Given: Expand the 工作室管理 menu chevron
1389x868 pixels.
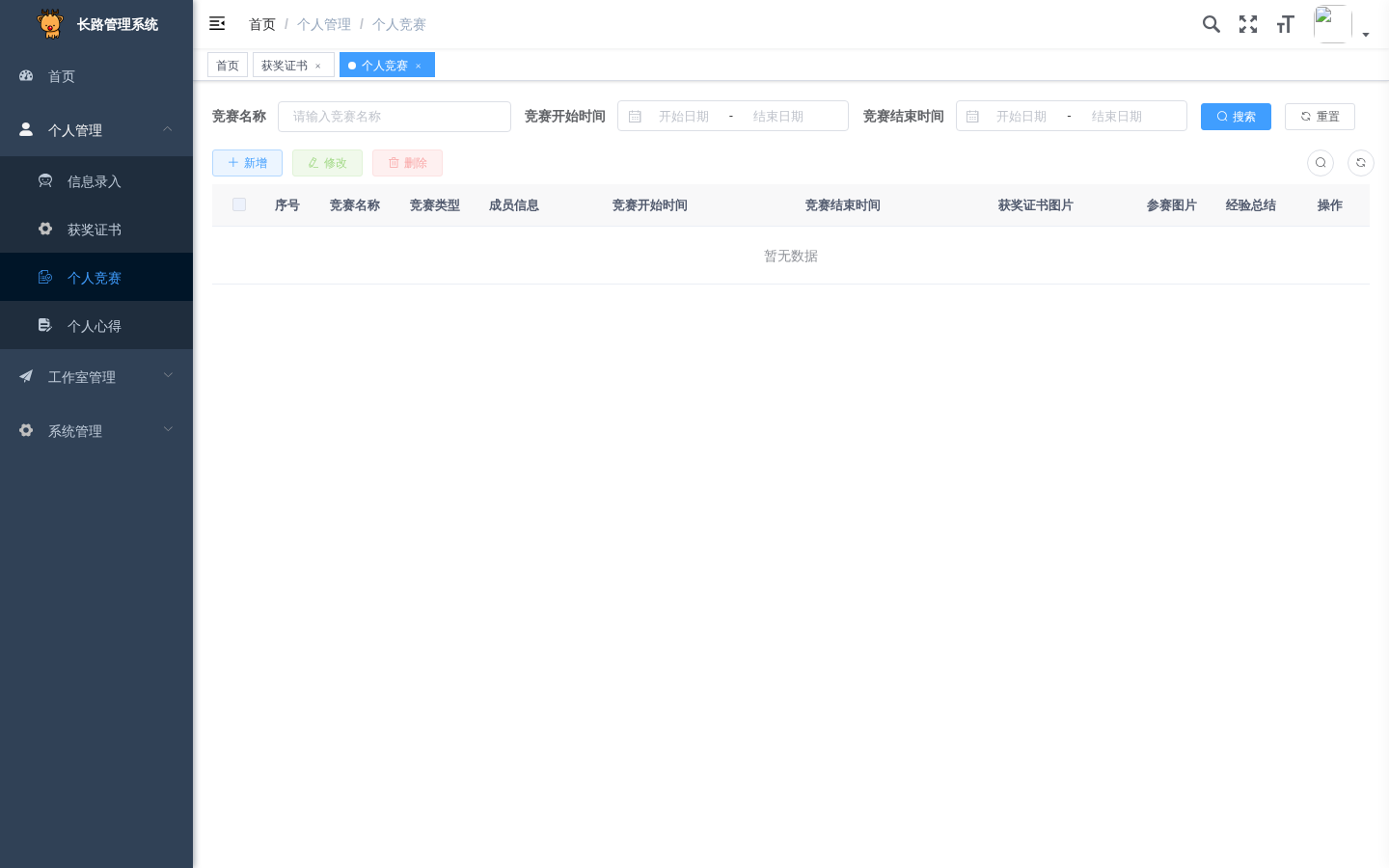Looking at the screenshot, I should pos(168,376).
